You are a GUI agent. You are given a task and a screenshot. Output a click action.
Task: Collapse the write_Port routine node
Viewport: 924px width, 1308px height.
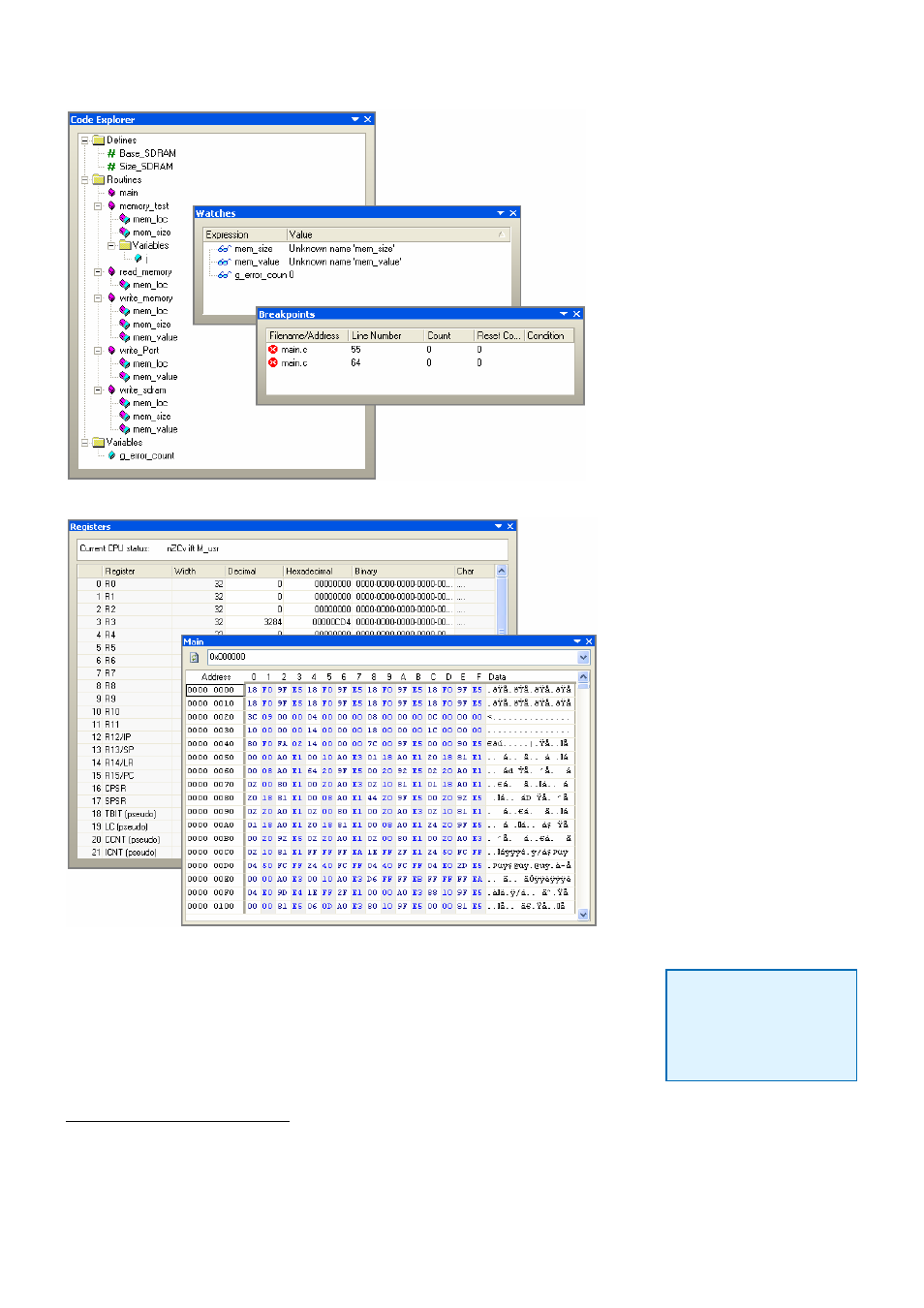click(98, 351)
